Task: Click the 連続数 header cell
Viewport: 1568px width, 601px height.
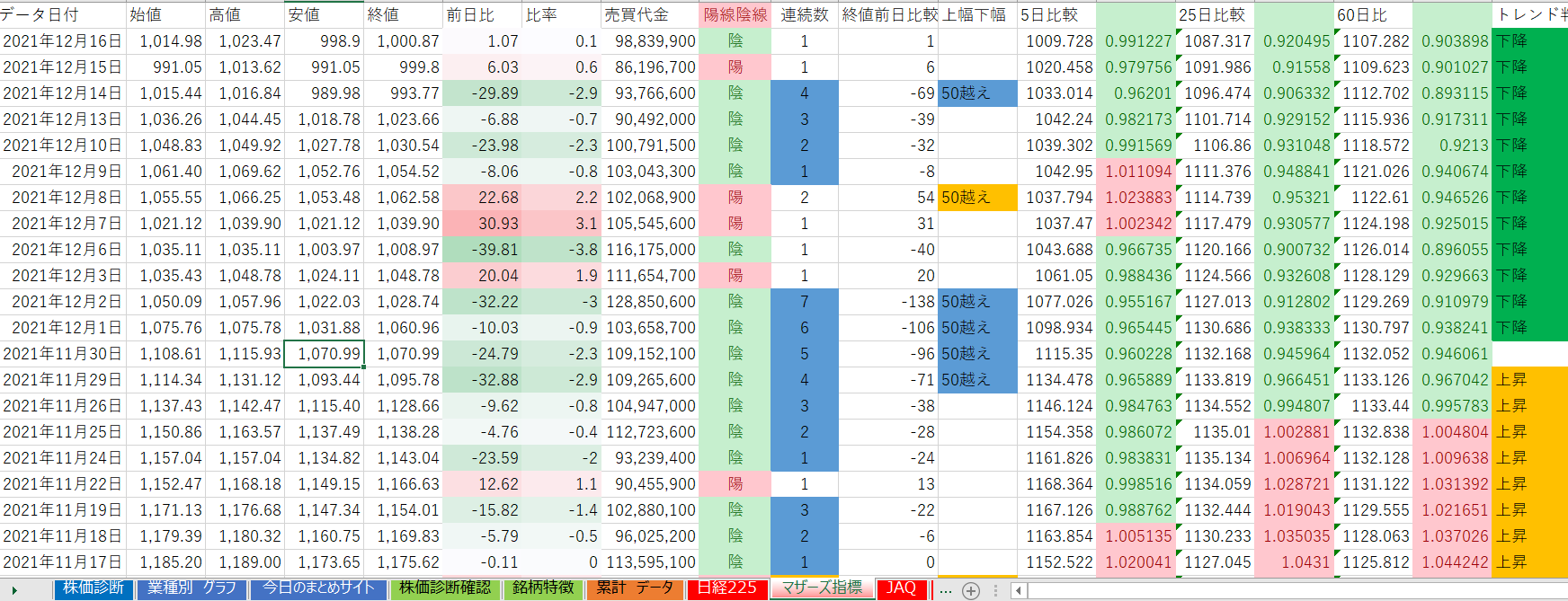Action: coord(805,14)
